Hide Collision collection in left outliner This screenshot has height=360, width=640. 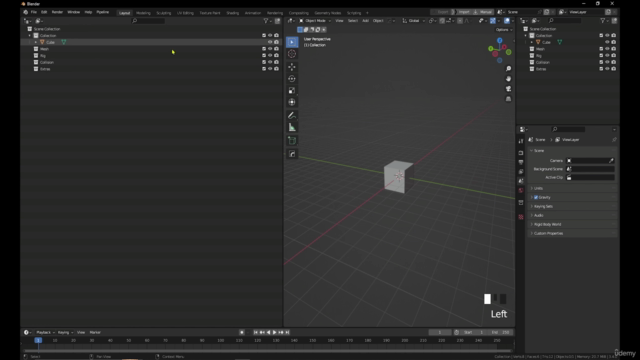[x=270, y=62]
